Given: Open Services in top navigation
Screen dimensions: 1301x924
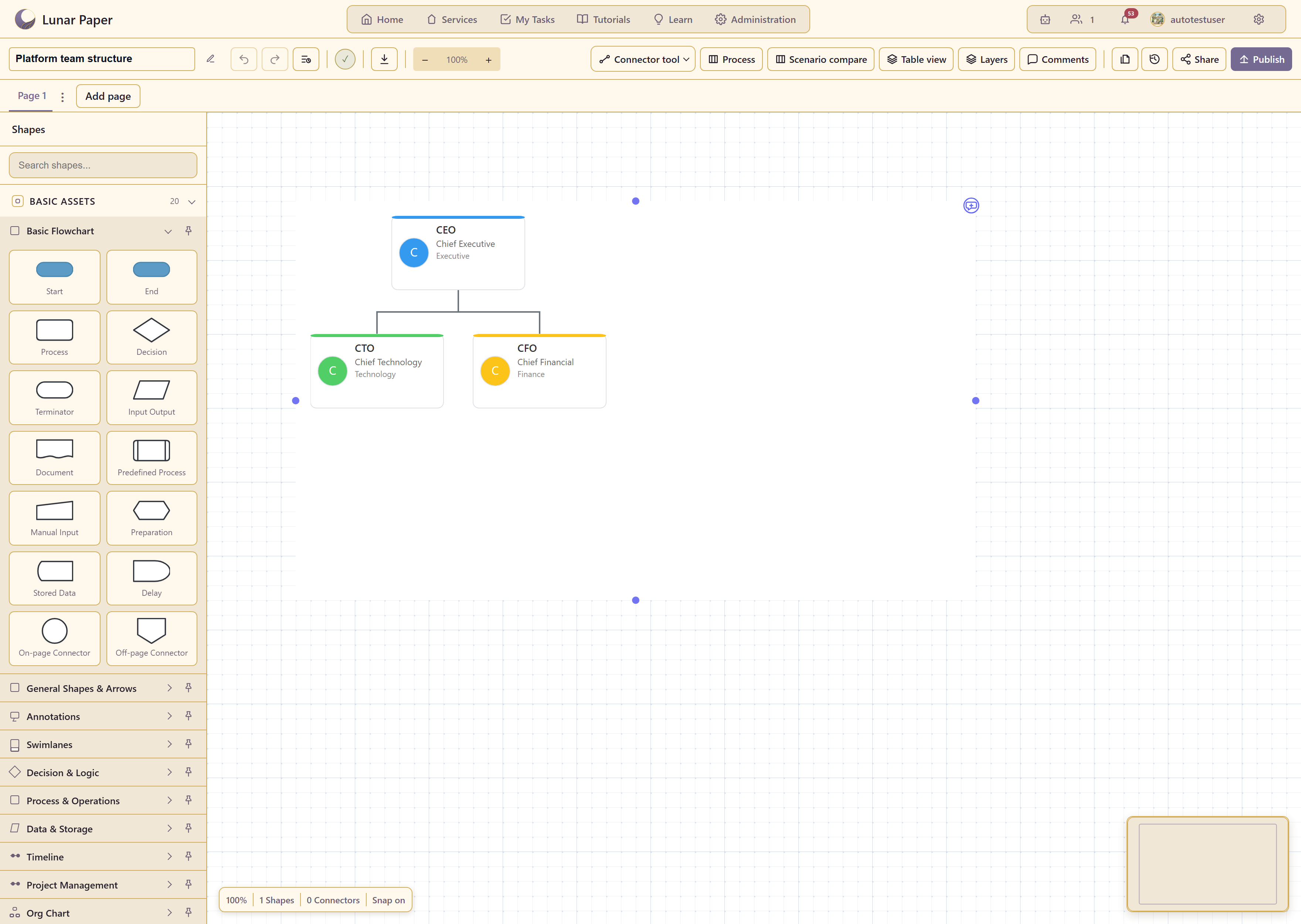Looking at the screenshot, I should pyautogui.click(x=452, y=19).
